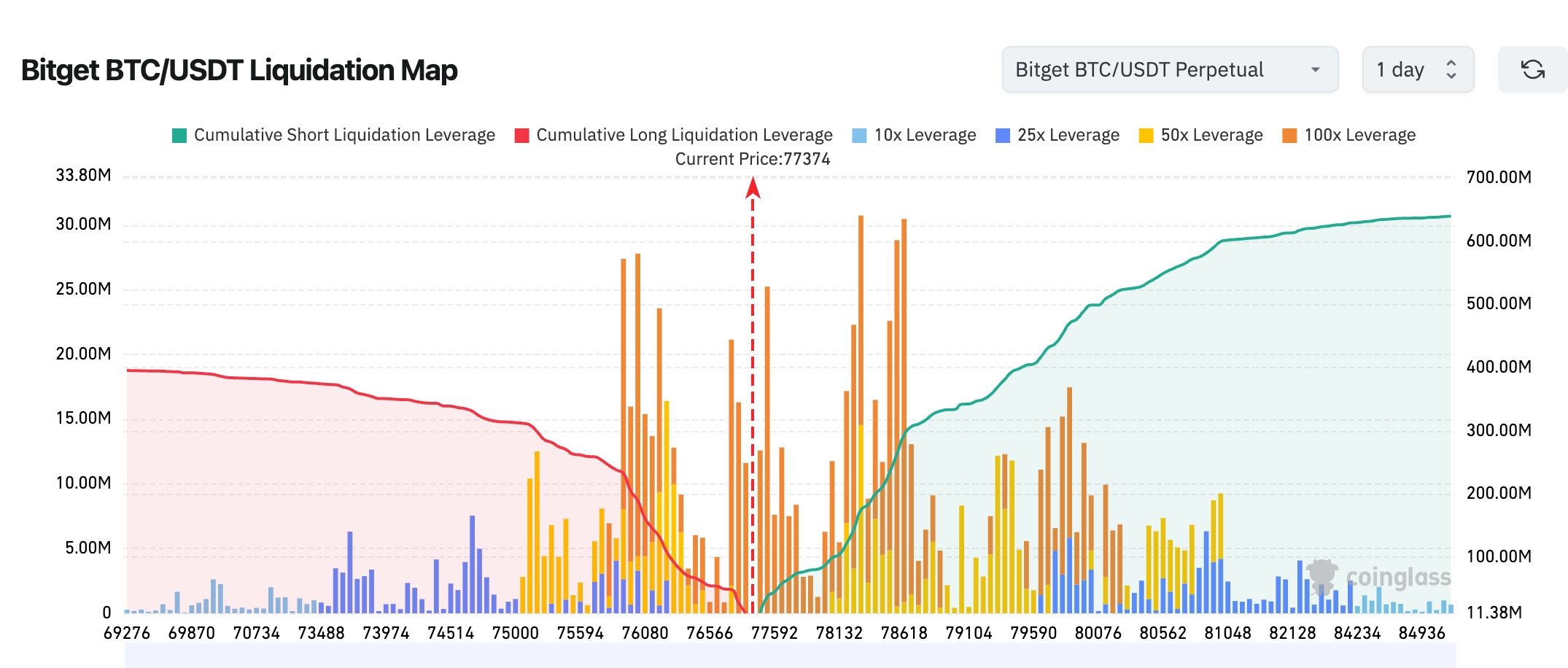Click the 25.00M left axis label

[83, 289]
